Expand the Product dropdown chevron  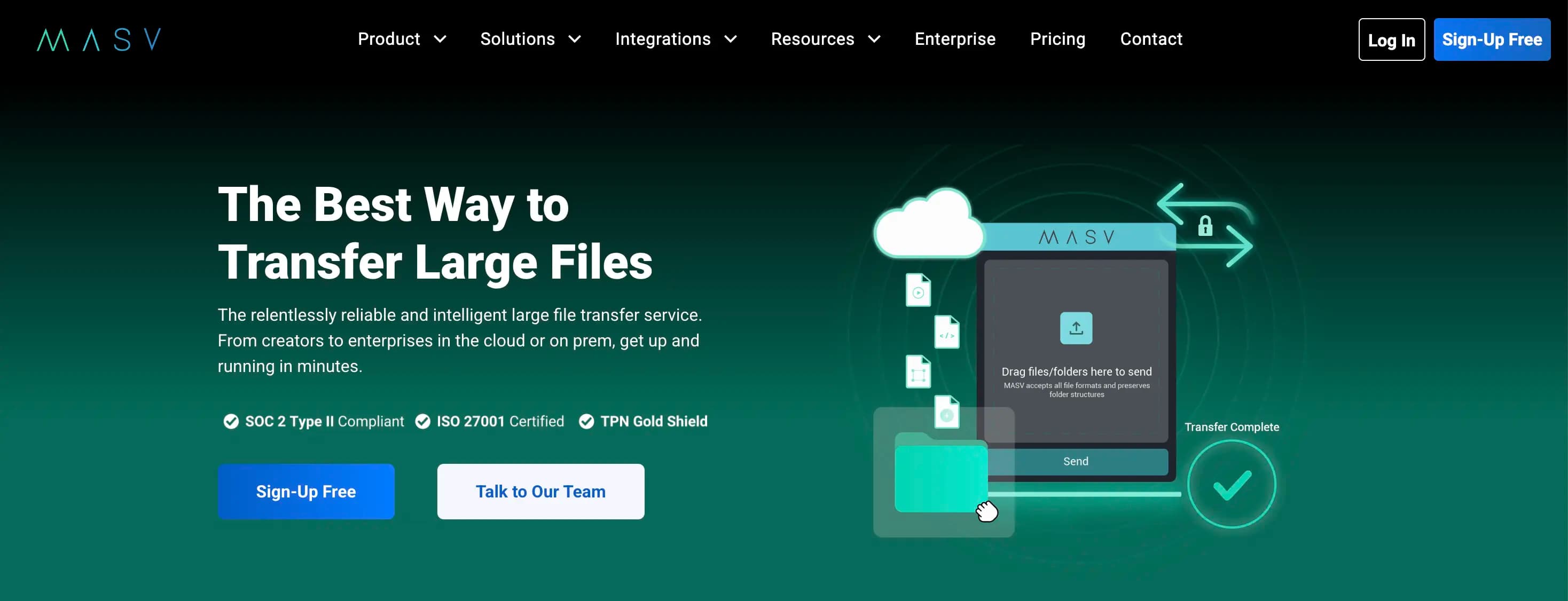point(440,39)
